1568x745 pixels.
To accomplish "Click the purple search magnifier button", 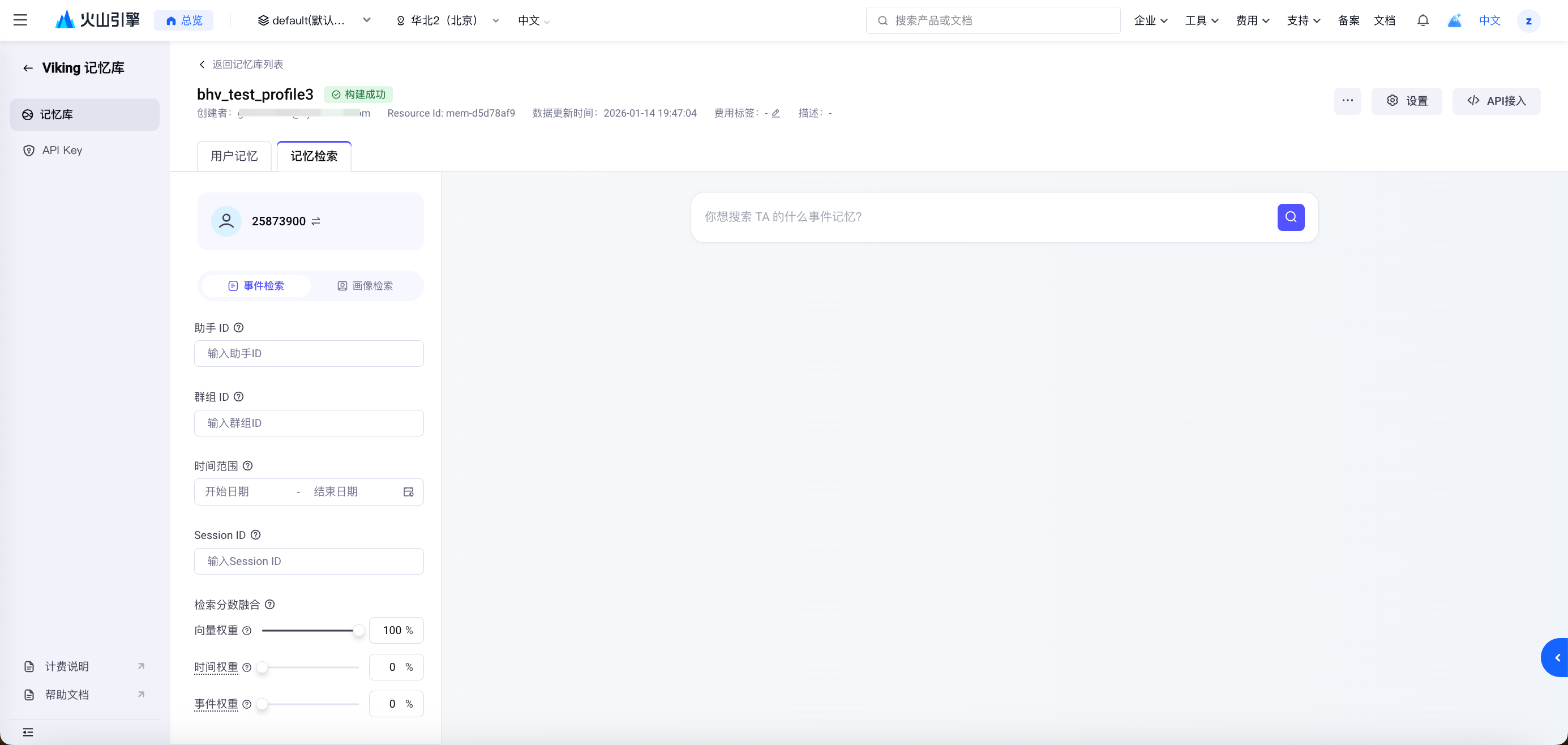I will click(1291, 217).
